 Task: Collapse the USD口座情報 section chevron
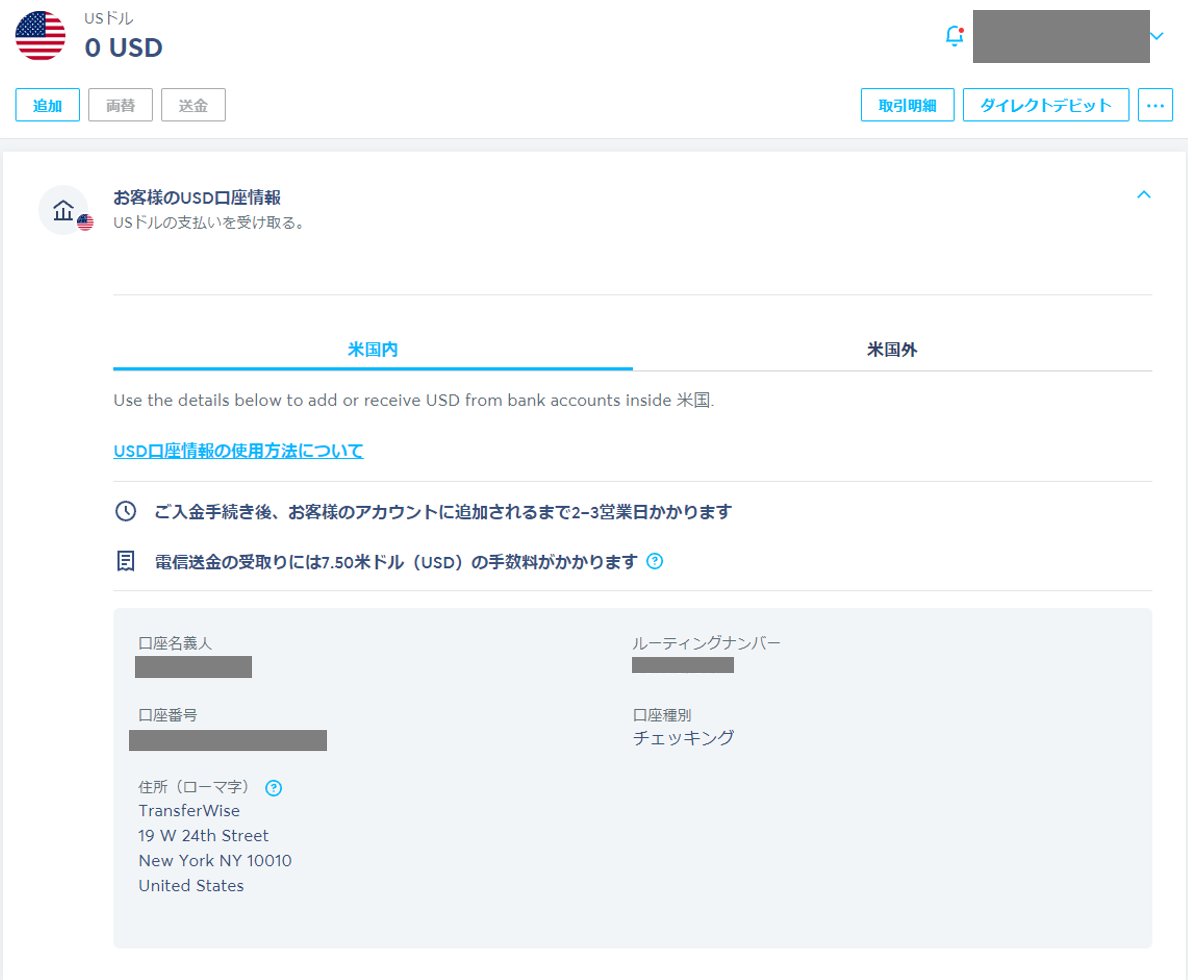point(1144,195)
